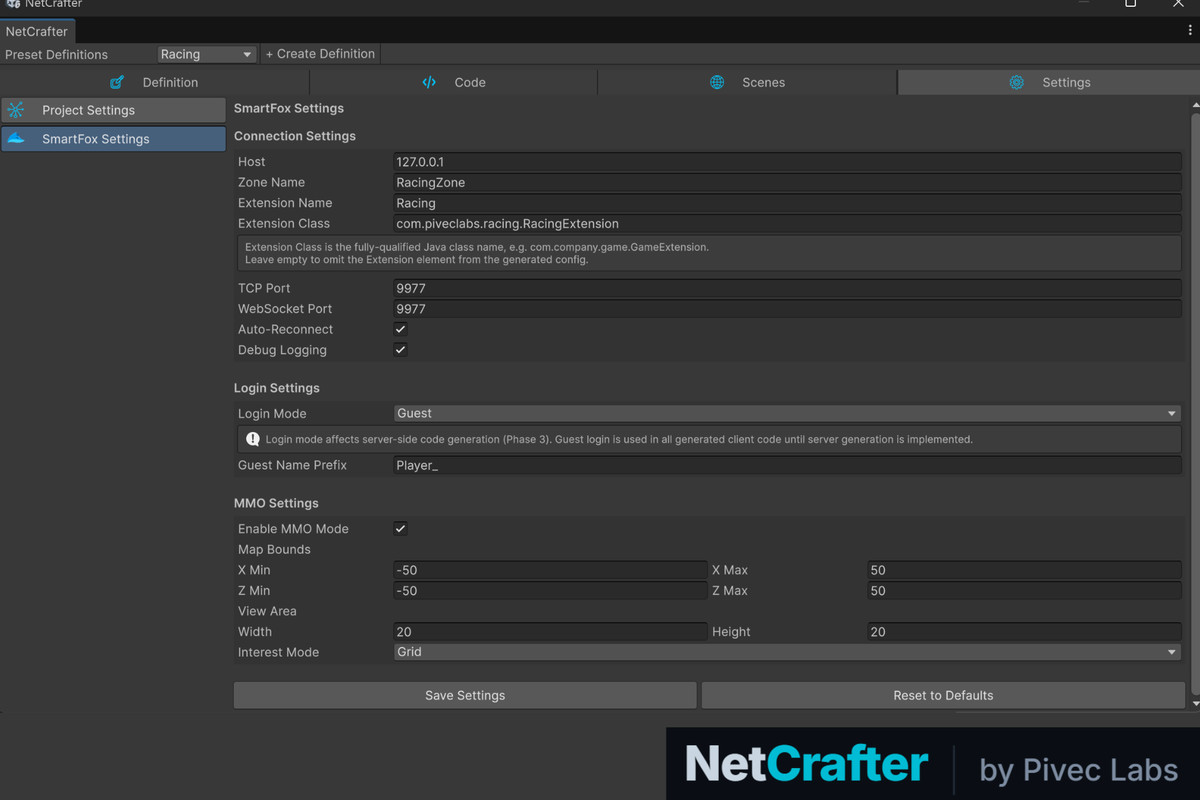Open the window kebab options menu
Viewport: 1200px width, 800px height.
point(1189,31)
